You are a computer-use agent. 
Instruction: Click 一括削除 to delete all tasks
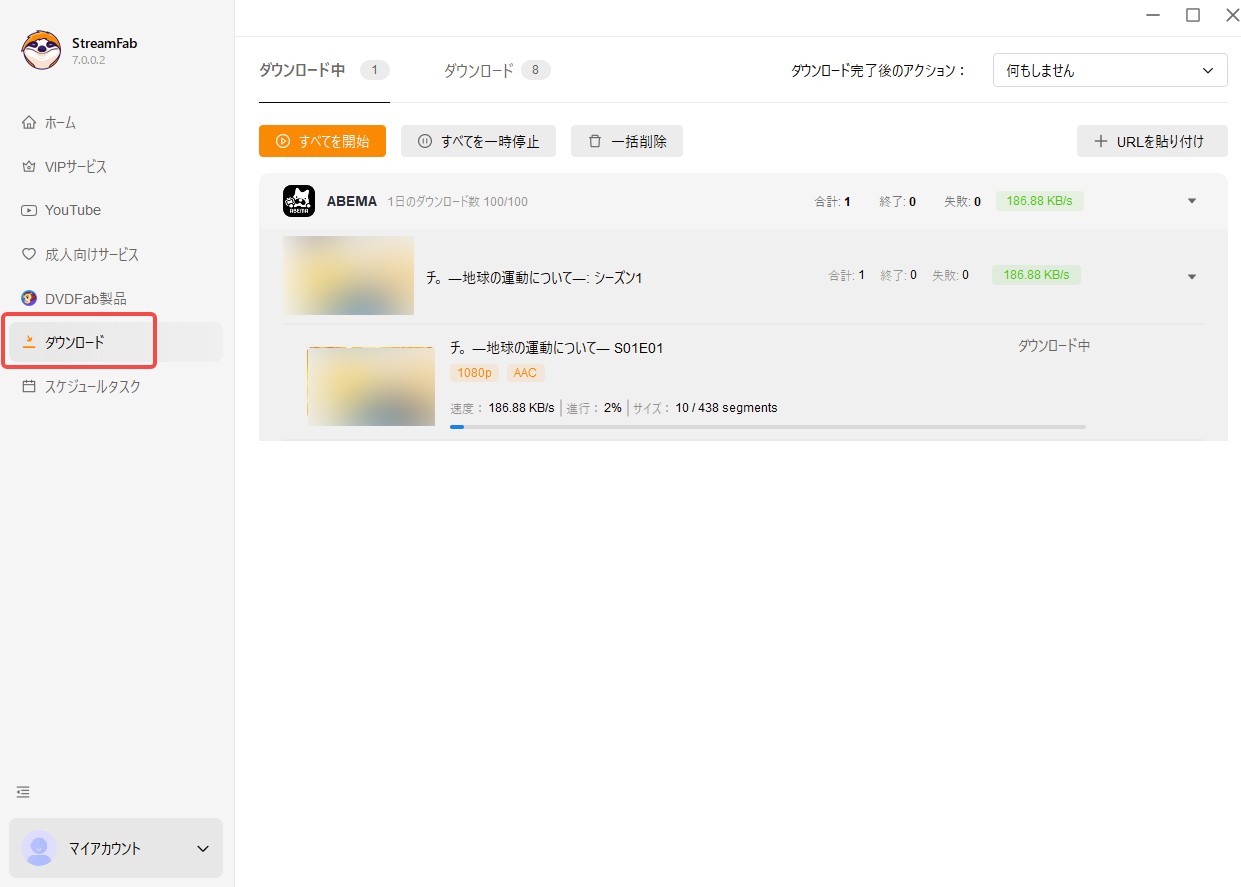[626, 141]
